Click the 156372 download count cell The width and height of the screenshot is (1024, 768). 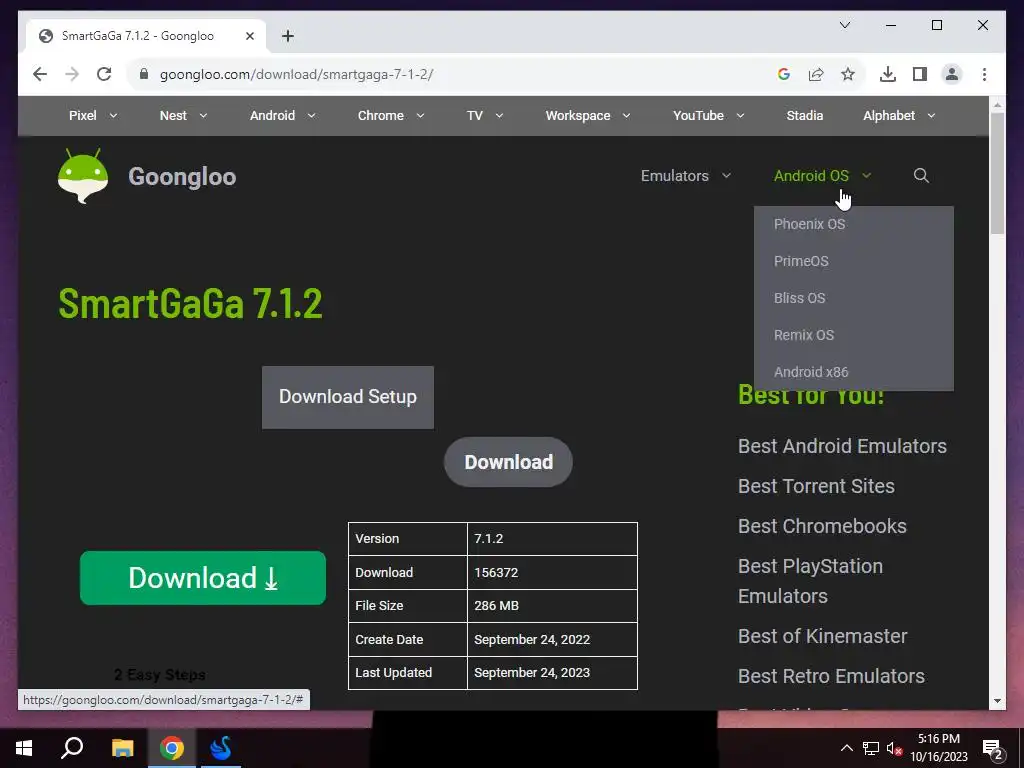click(x=552, y=572)
